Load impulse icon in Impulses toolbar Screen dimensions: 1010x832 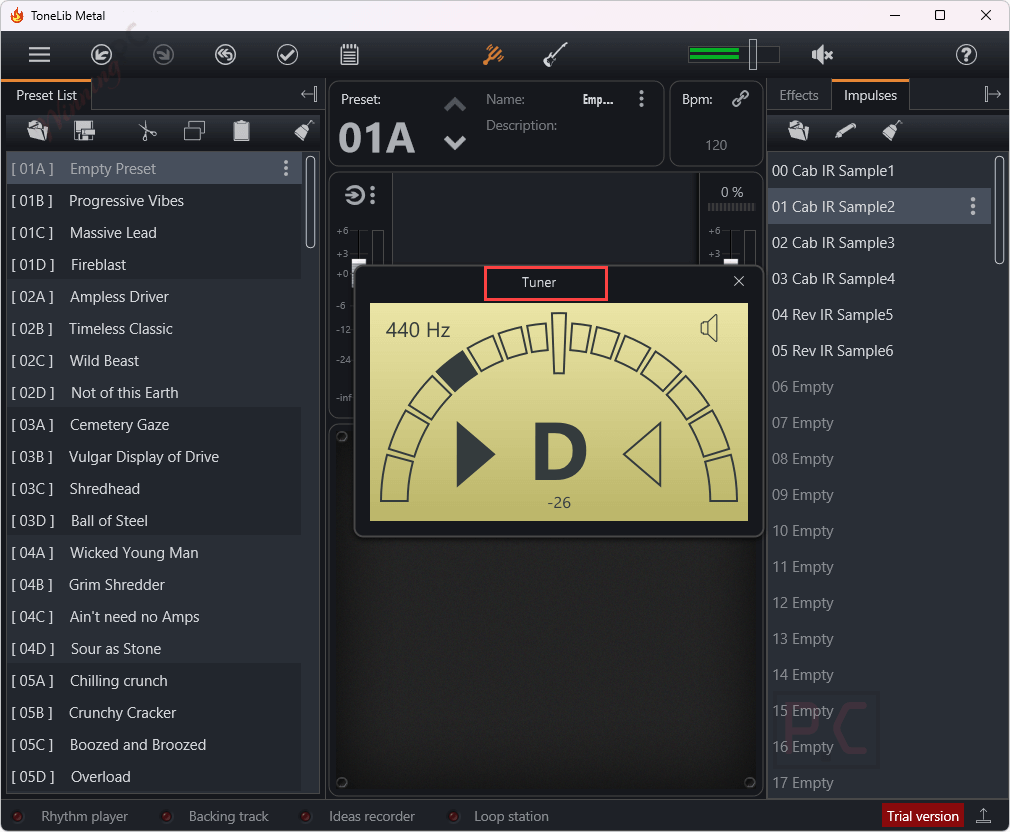pos(798,131)
